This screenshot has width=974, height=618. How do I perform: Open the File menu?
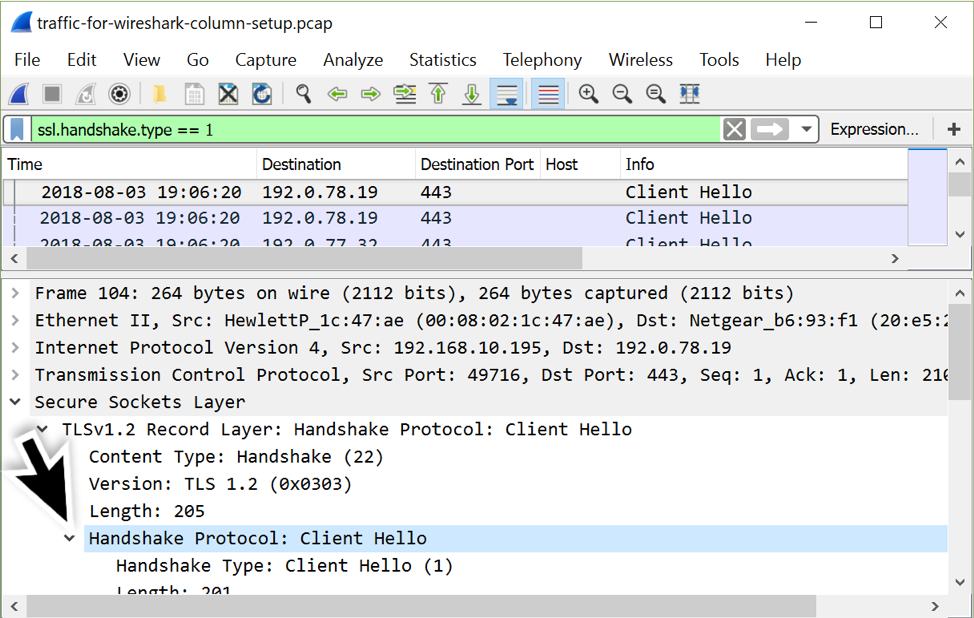coord(27,60)
